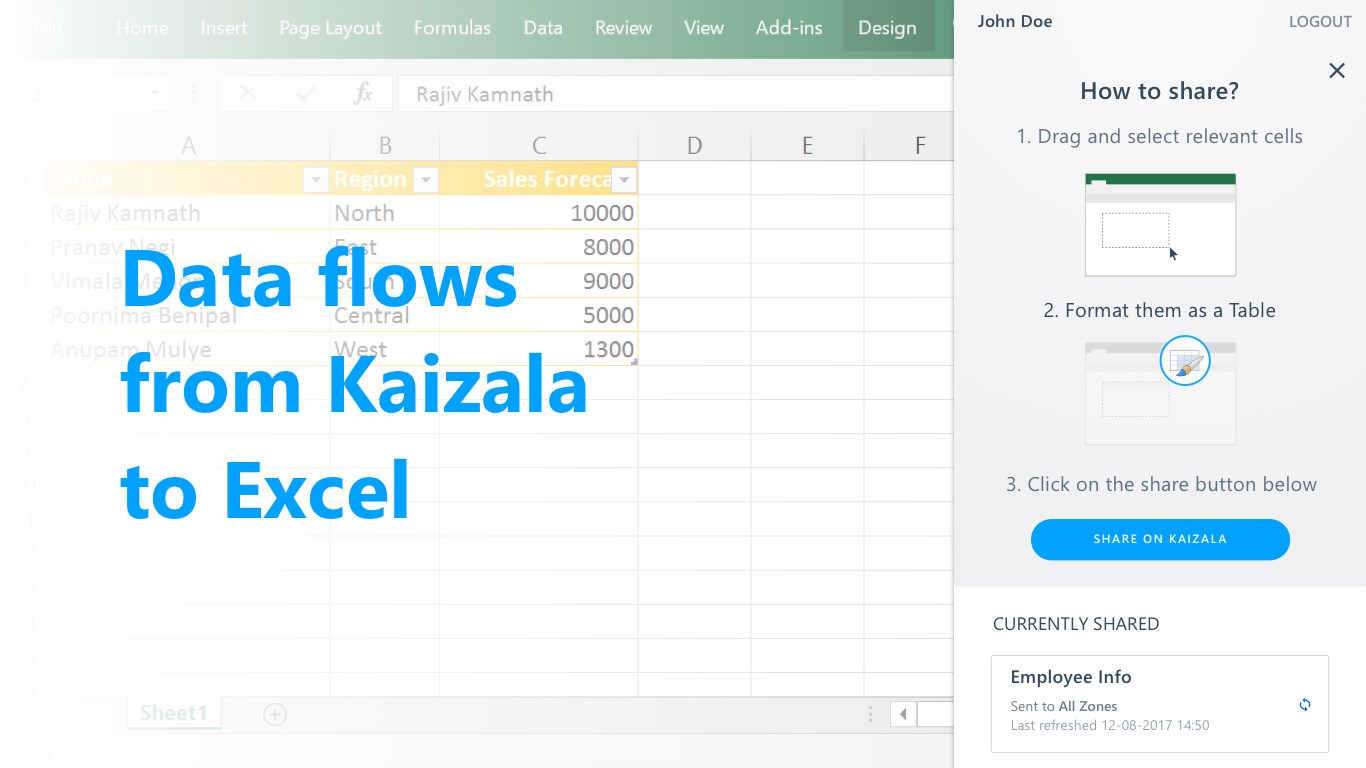Screen dimensions: 1366x768
Task: Click the formula bar showing Rajiv Kamnath
Action: 676,94
